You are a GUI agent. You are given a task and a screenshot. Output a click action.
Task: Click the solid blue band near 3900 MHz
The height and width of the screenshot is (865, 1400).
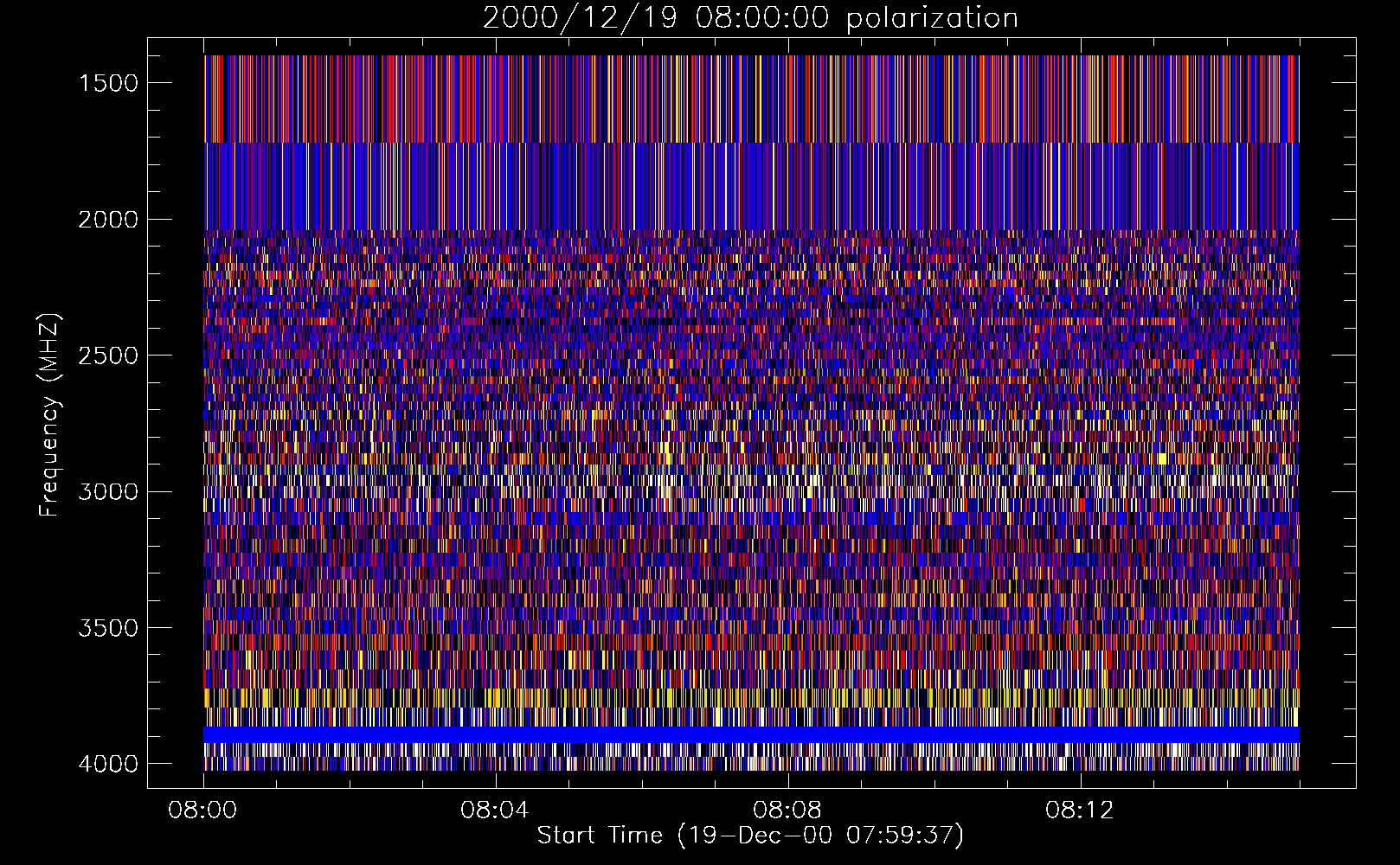(751, 734)
